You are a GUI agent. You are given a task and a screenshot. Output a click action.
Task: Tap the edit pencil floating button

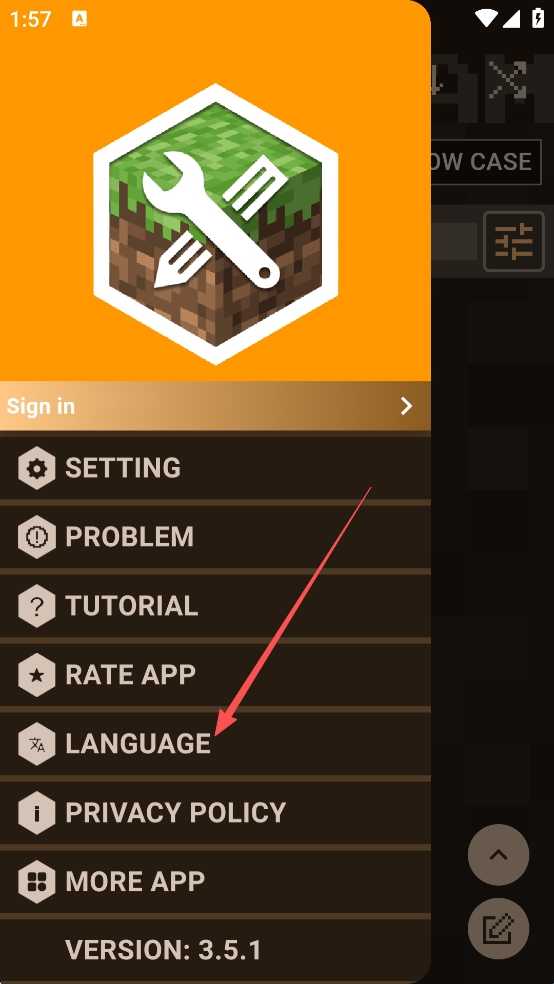click(x=498, y=929)
